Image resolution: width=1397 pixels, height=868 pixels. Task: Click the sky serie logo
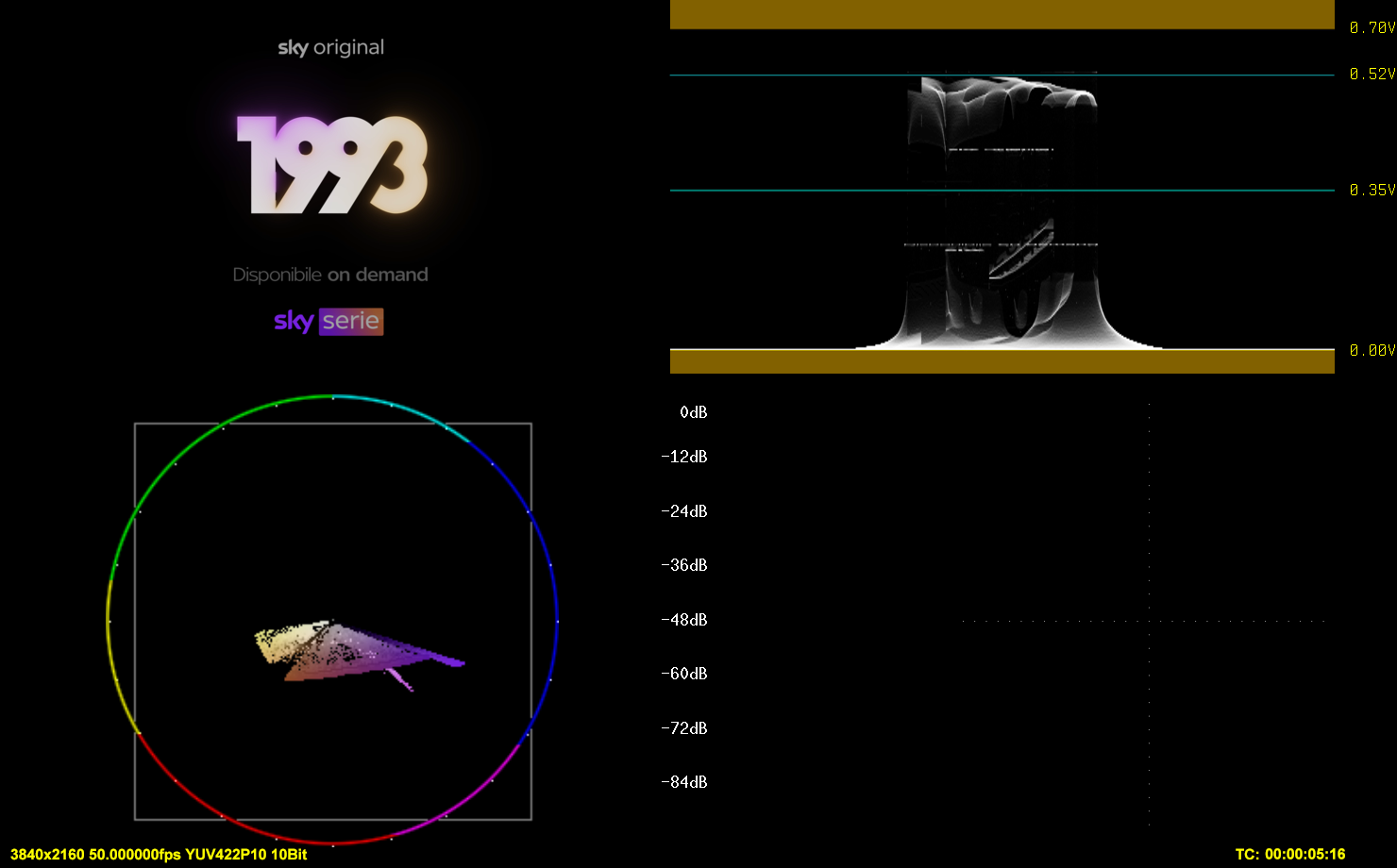[328, 322]
